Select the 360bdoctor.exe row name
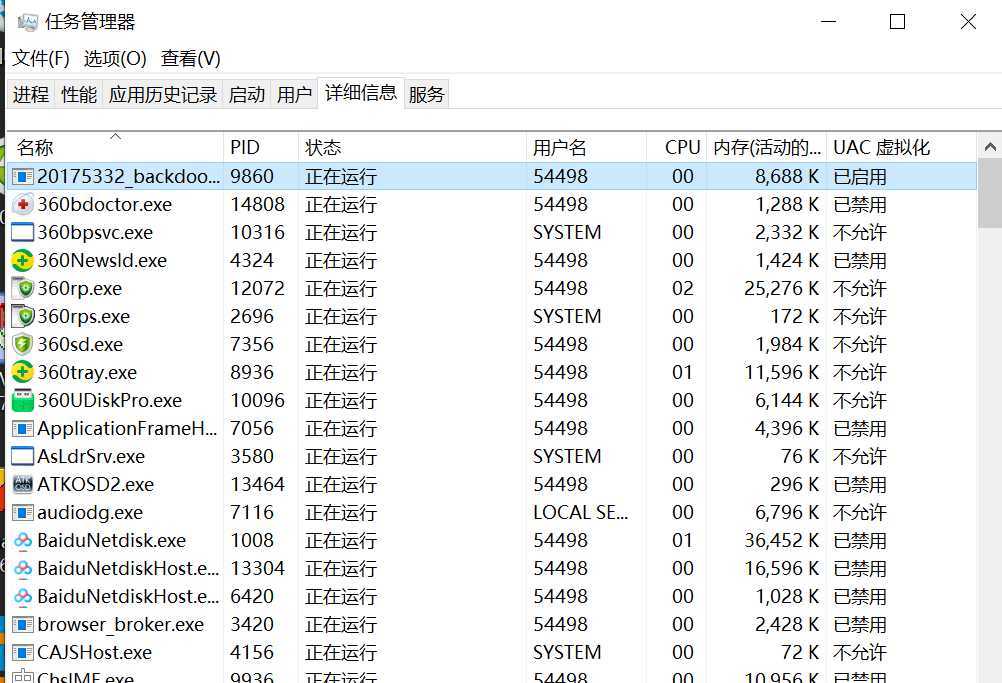 (x=105, y=204)
